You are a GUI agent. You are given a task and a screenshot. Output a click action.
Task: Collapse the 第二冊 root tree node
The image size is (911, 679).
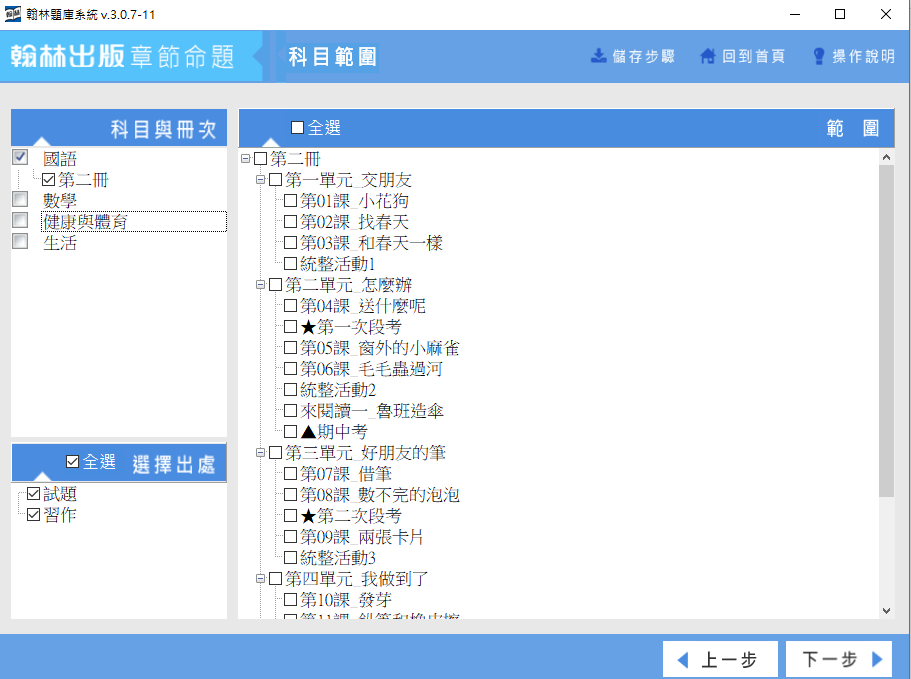tap(246, 159)
